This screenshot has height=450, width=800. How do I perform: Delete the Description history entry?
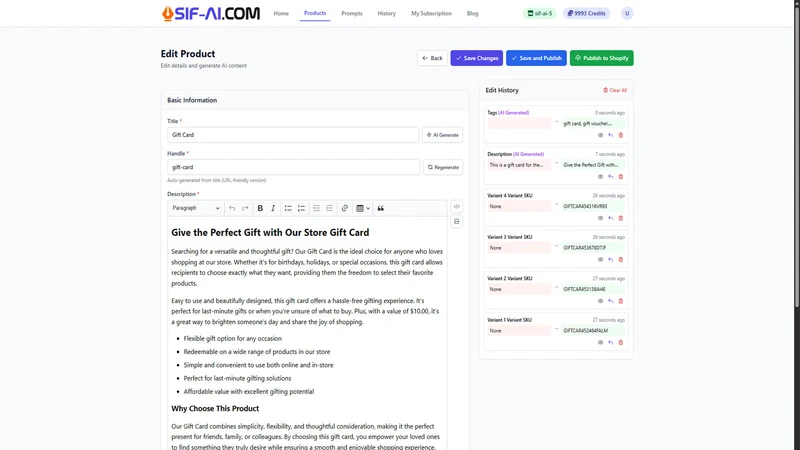pos(621,177)
